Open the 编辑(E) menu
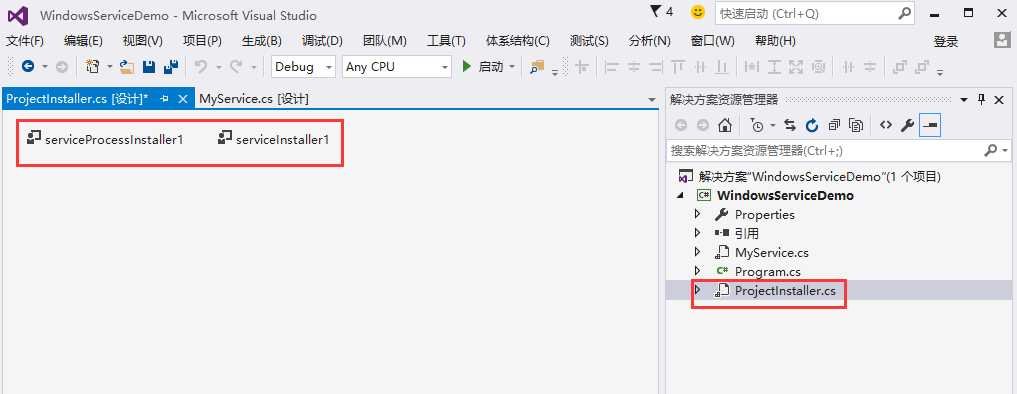This screenshot has height=394, width=1017. (x=83, y=41)
